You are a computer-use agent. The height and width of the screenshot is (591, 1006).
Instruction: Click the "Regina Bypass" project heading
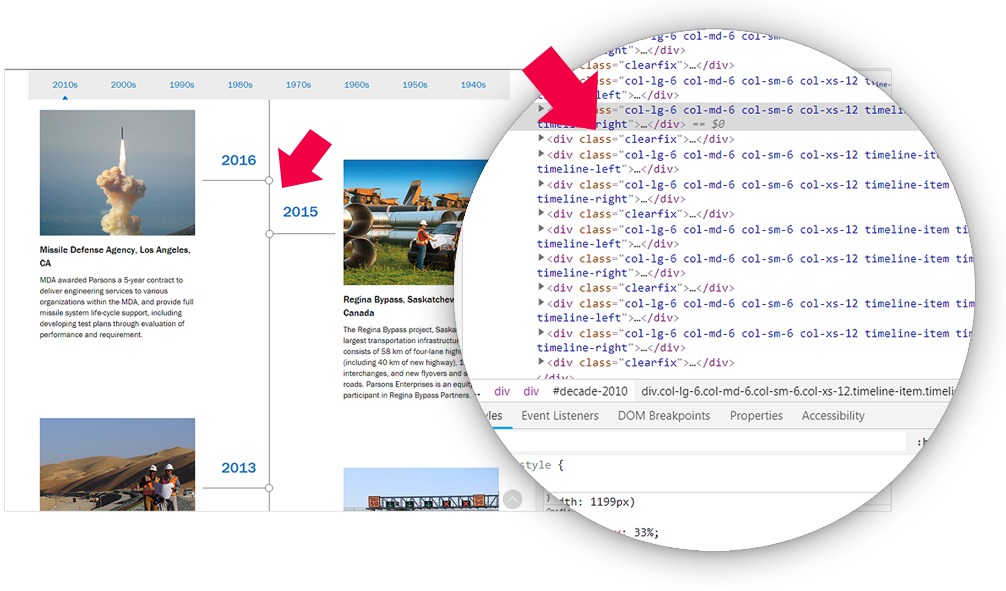(x=399, y=306)
